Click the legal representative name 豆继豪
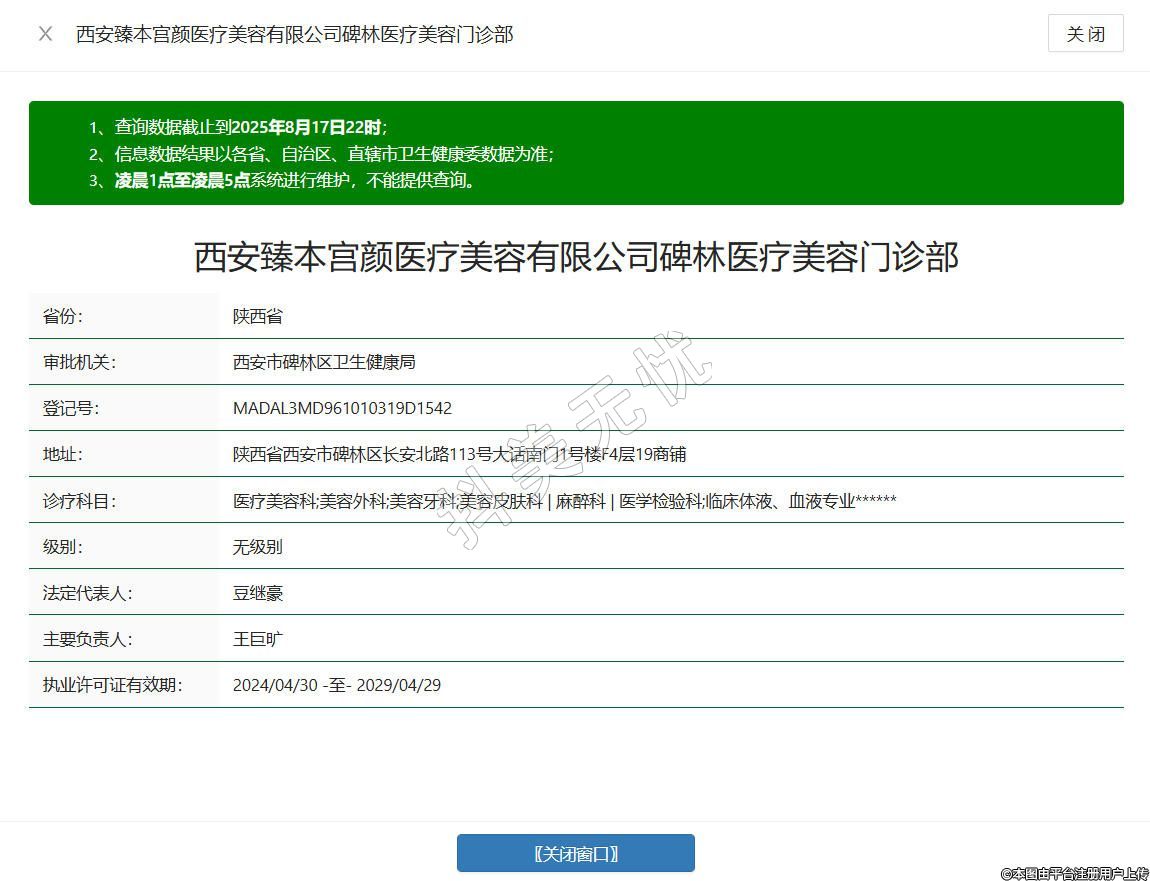Screen dimensions: 1150x881 tap(258, 593)
